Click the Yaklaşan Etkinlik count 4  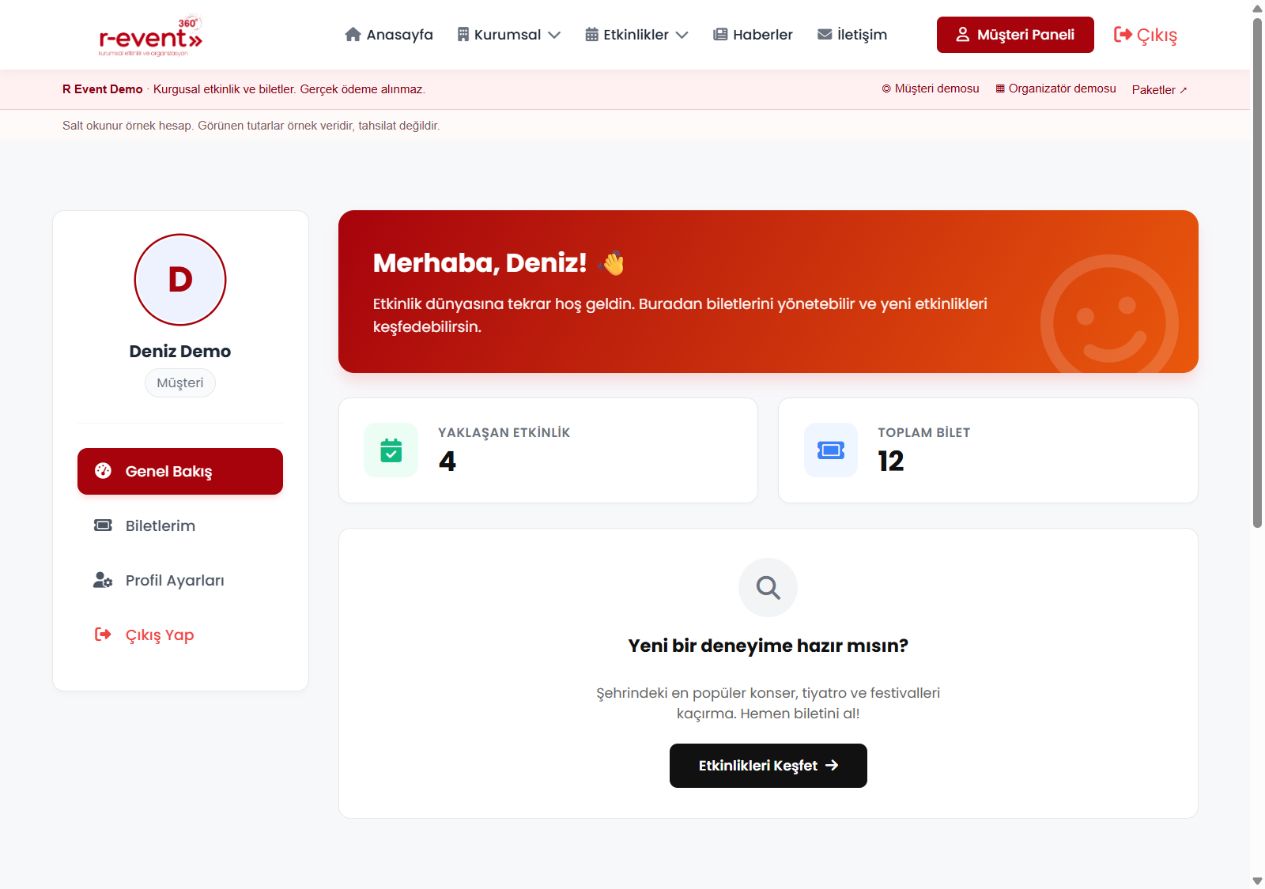pos(447,461)
